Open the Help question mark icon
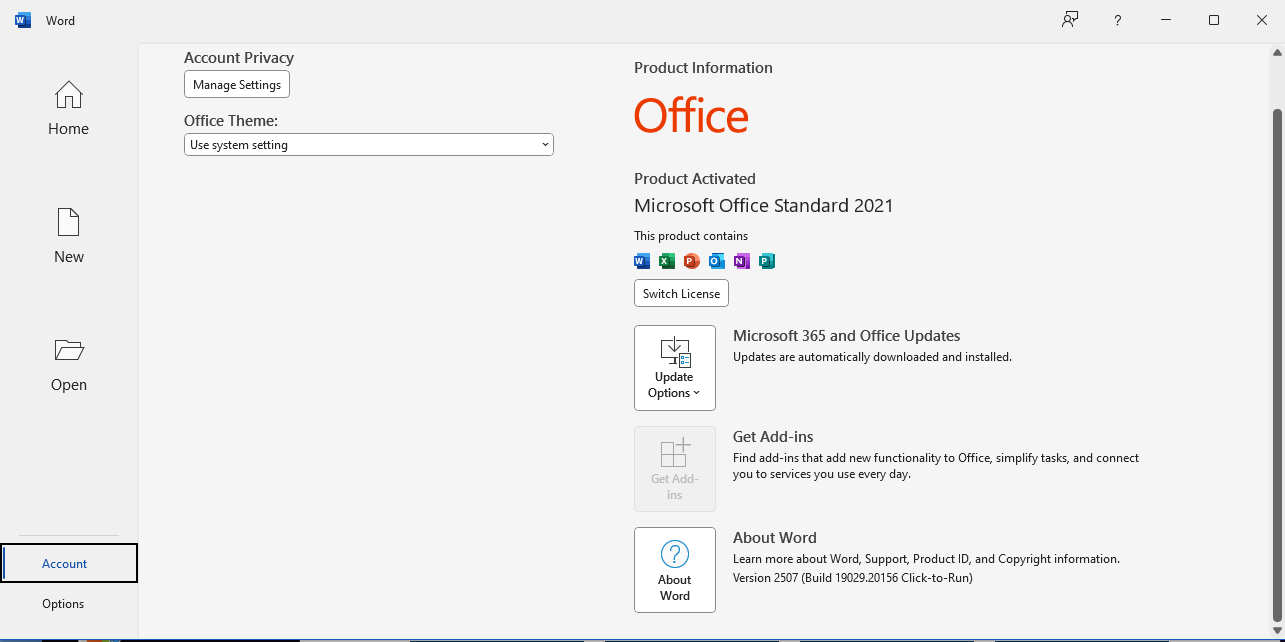1285x642 pixels. click(1118, 20)
